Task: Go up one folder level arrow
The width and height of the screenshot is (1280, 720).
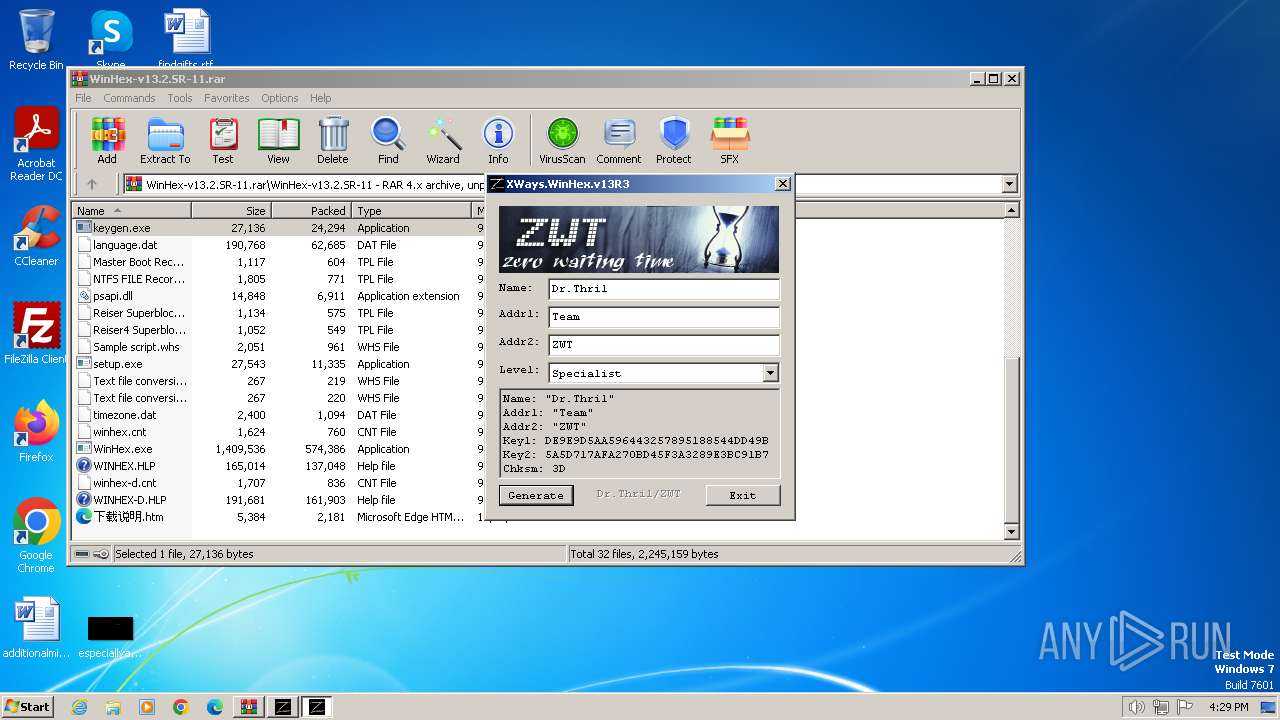Action: (92, 184)
